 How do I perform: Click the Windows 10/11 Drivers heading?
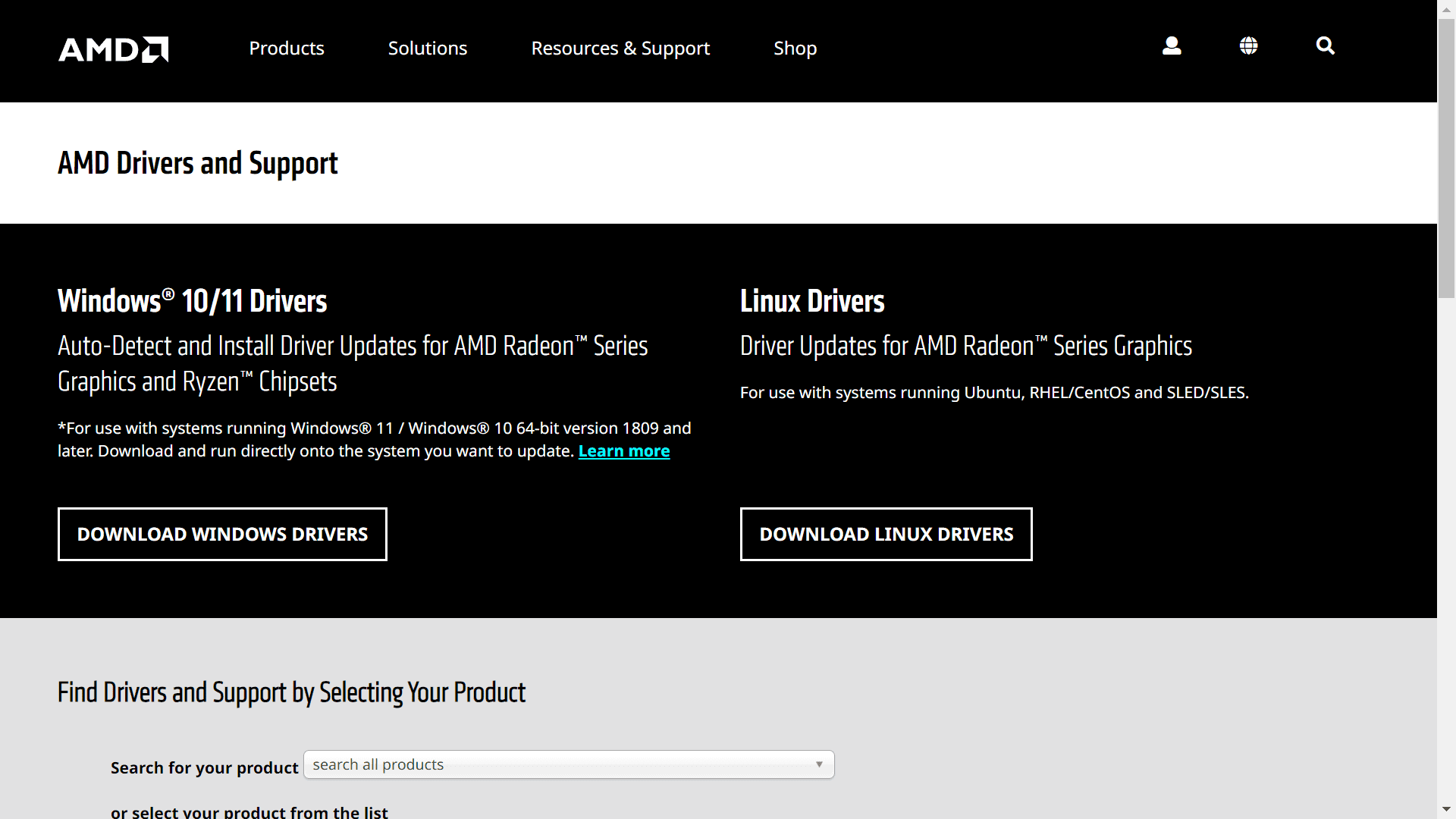[193, 301]
